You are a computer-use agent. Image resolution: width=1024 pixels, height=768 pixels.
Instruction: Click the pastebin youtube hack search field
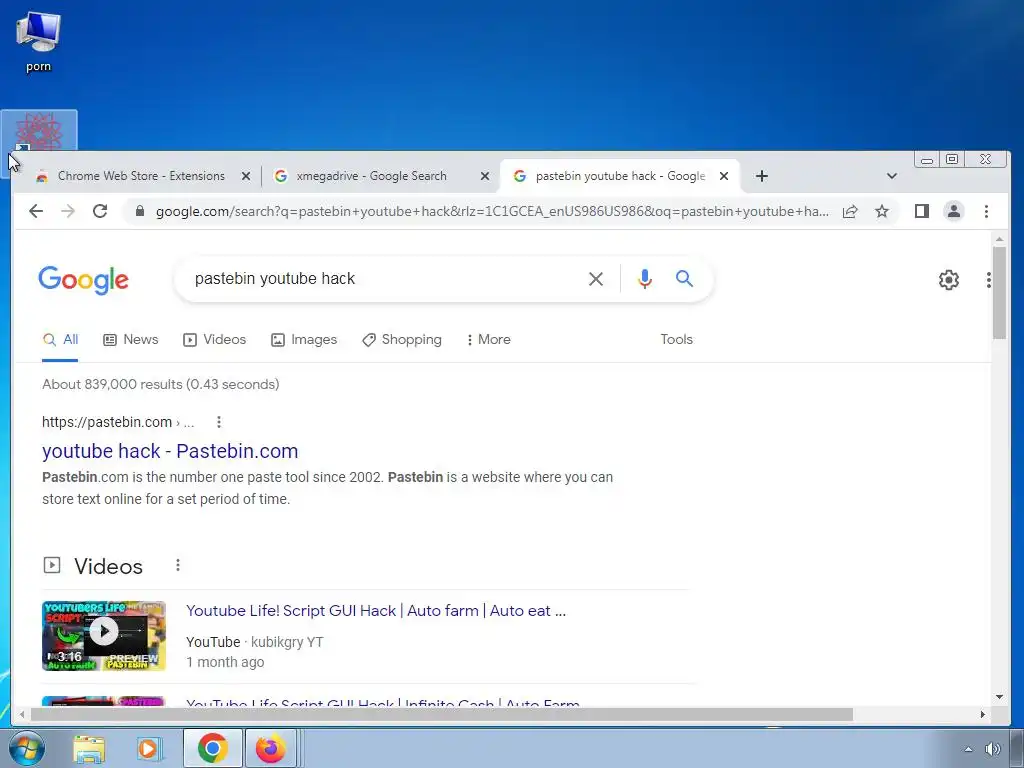pos(385,279)
